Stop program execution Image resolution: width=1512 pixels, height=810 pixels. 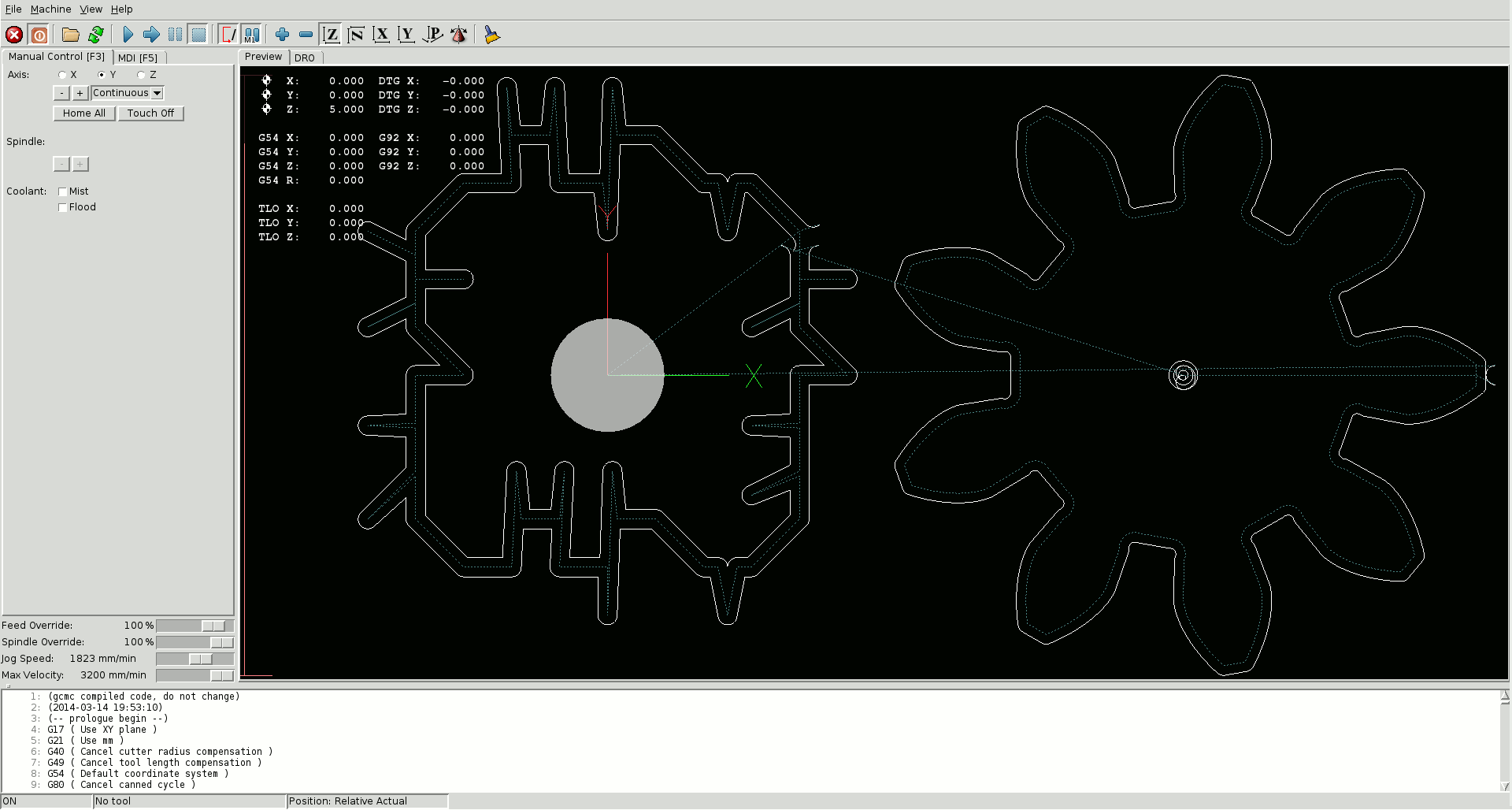pyautogui.click(x=198, y=35)
